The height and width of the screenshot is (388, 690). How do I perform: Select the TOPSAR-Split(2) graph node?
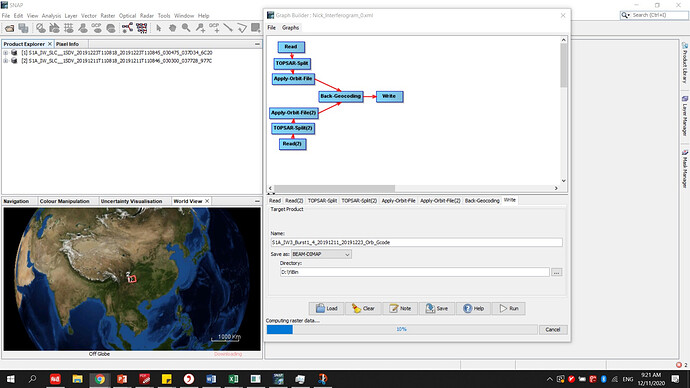[x=293, y=128]
